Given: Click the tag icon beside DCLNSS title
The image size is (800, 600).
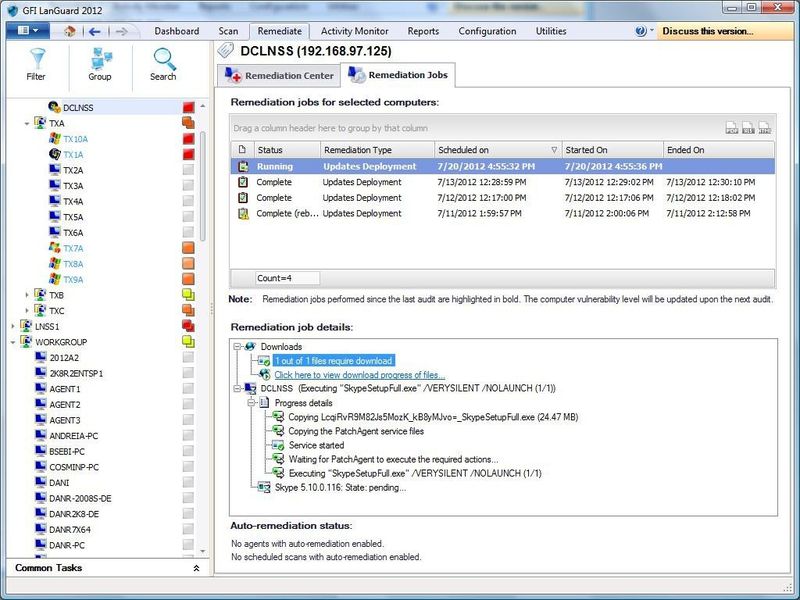Looking at the screenshot, I should pyautogui.click(x=225, y=51).
